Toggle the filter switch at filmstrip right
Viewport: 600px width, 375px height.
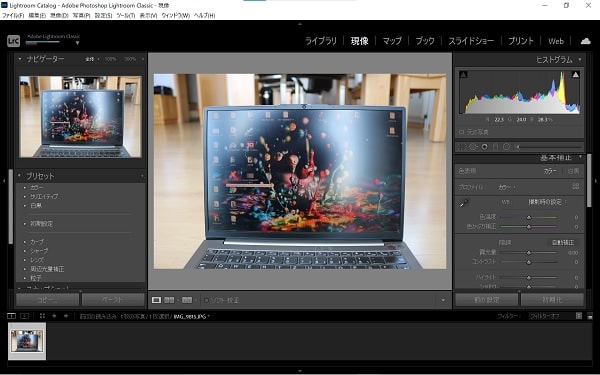point(579,316)
